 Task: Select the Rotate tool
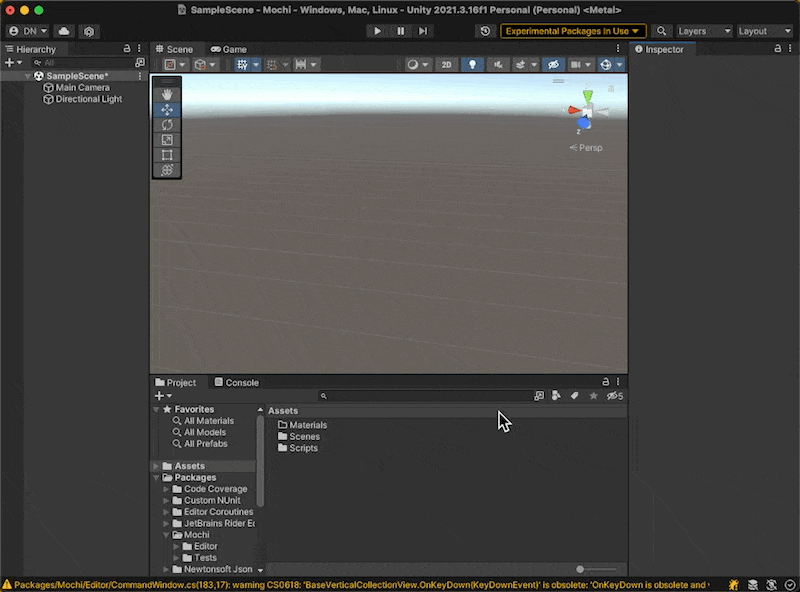pos(167,125)
